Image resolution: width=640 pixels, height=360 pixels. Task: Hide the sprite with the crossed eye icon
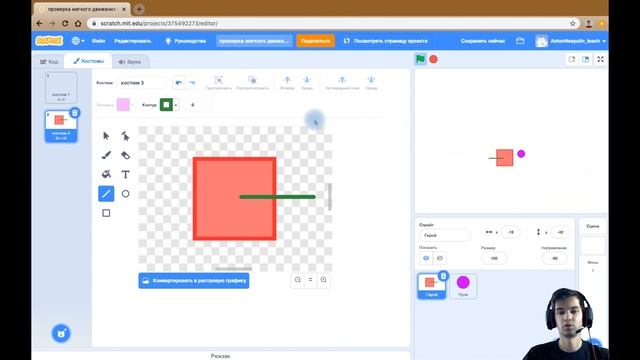click(x=440, y=258)
